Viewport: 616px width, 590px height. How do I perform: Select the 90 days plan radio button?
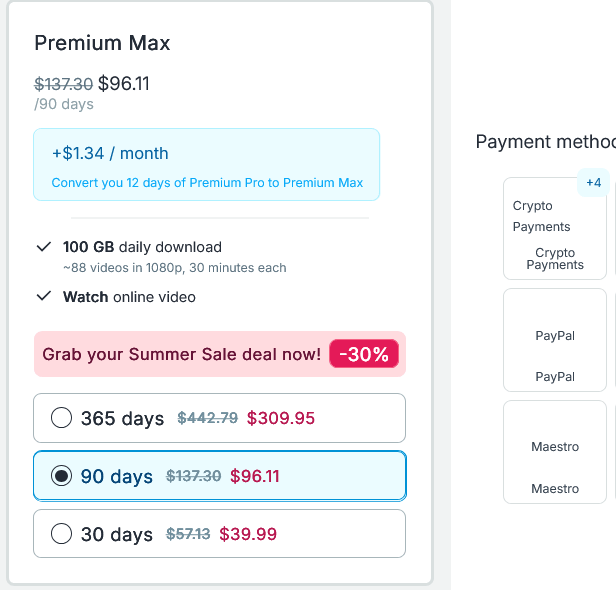[61, 476]
